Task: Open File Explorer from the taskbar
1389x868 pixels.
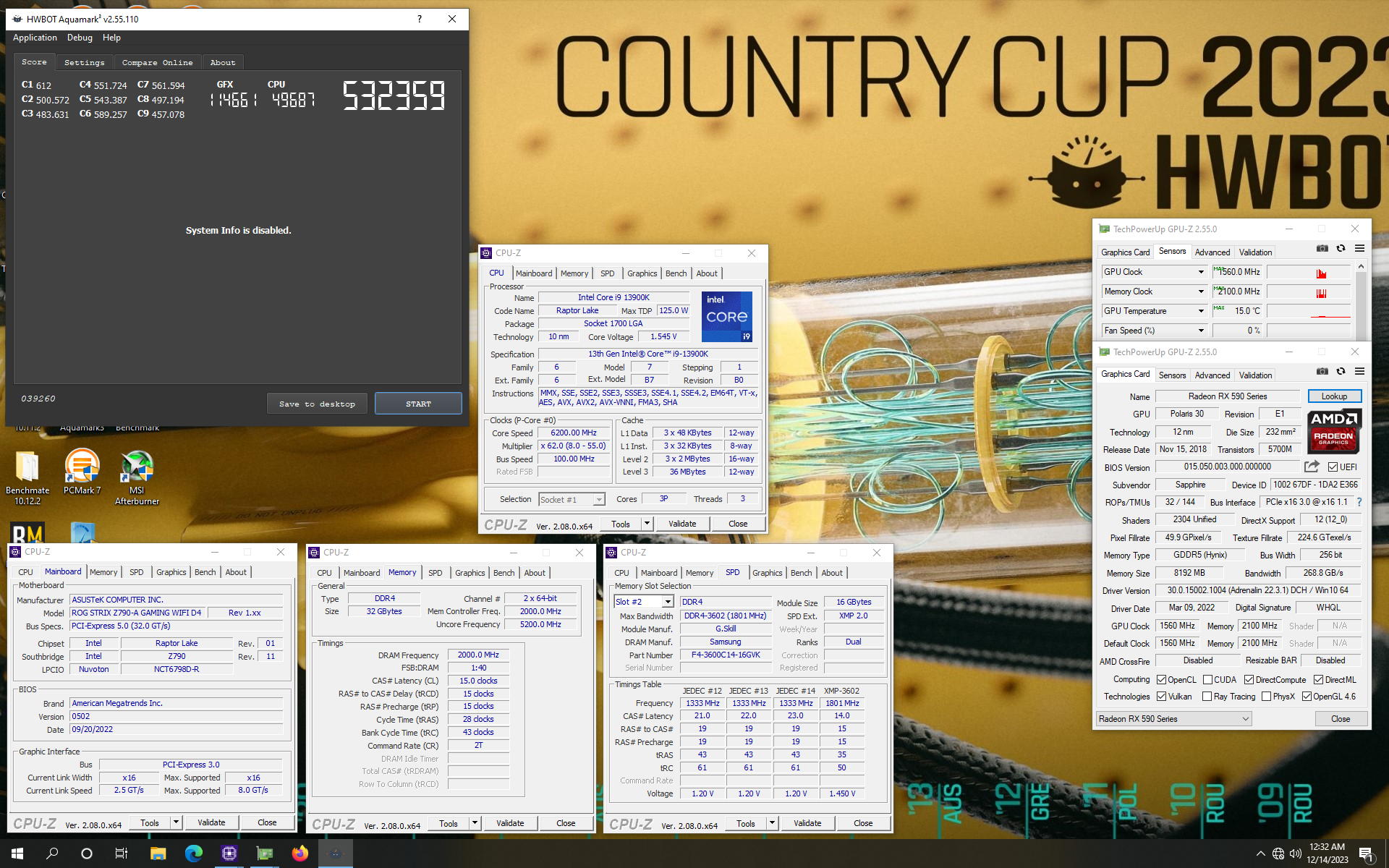Action: (158, 854)
